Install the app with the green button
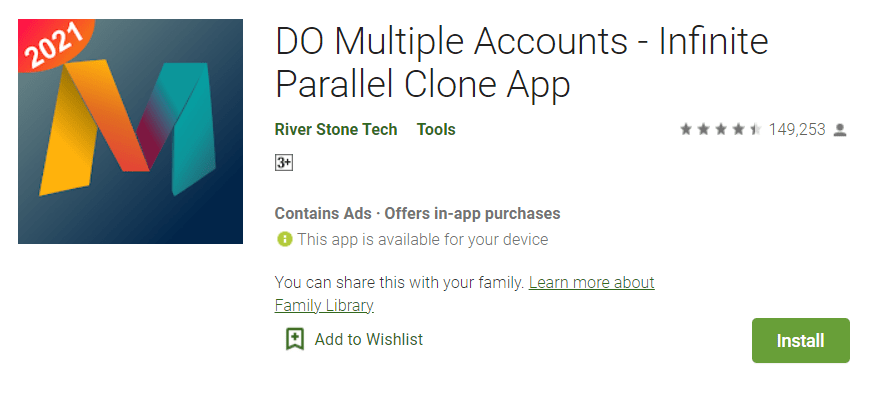 pyautogui.click(x=800, y=340)
